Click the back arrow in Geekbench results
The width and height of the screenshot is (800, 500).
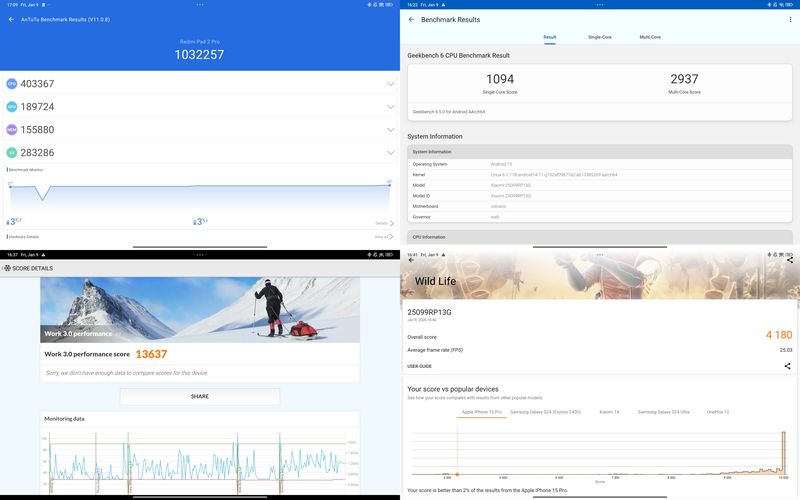click(x=411, y=19)
